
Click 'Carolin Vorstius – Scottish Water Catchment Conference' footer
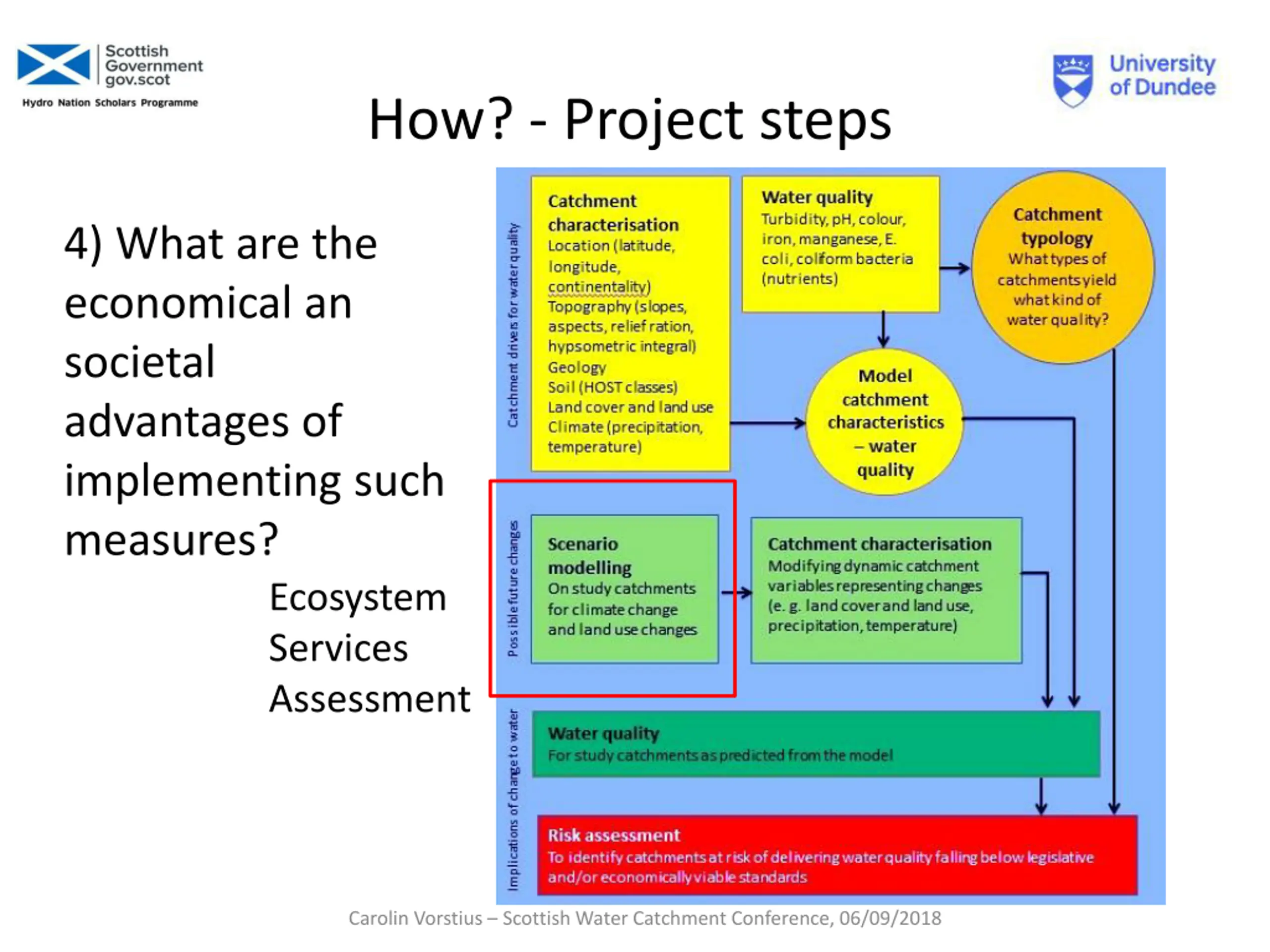click(644, 918)
